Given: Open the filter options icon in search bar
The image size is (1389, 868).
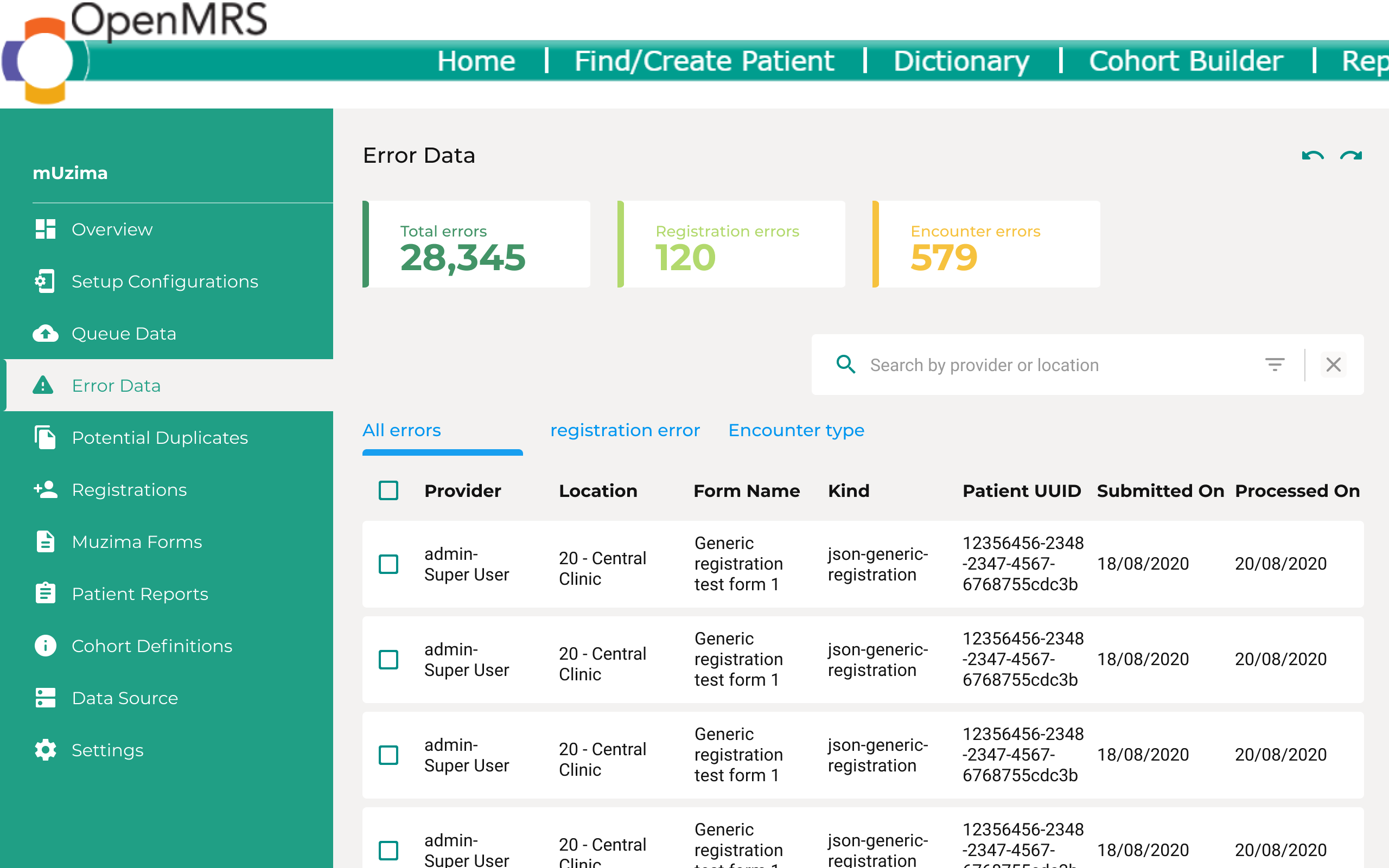Looking at the screenshot, I should [1275, 365].
